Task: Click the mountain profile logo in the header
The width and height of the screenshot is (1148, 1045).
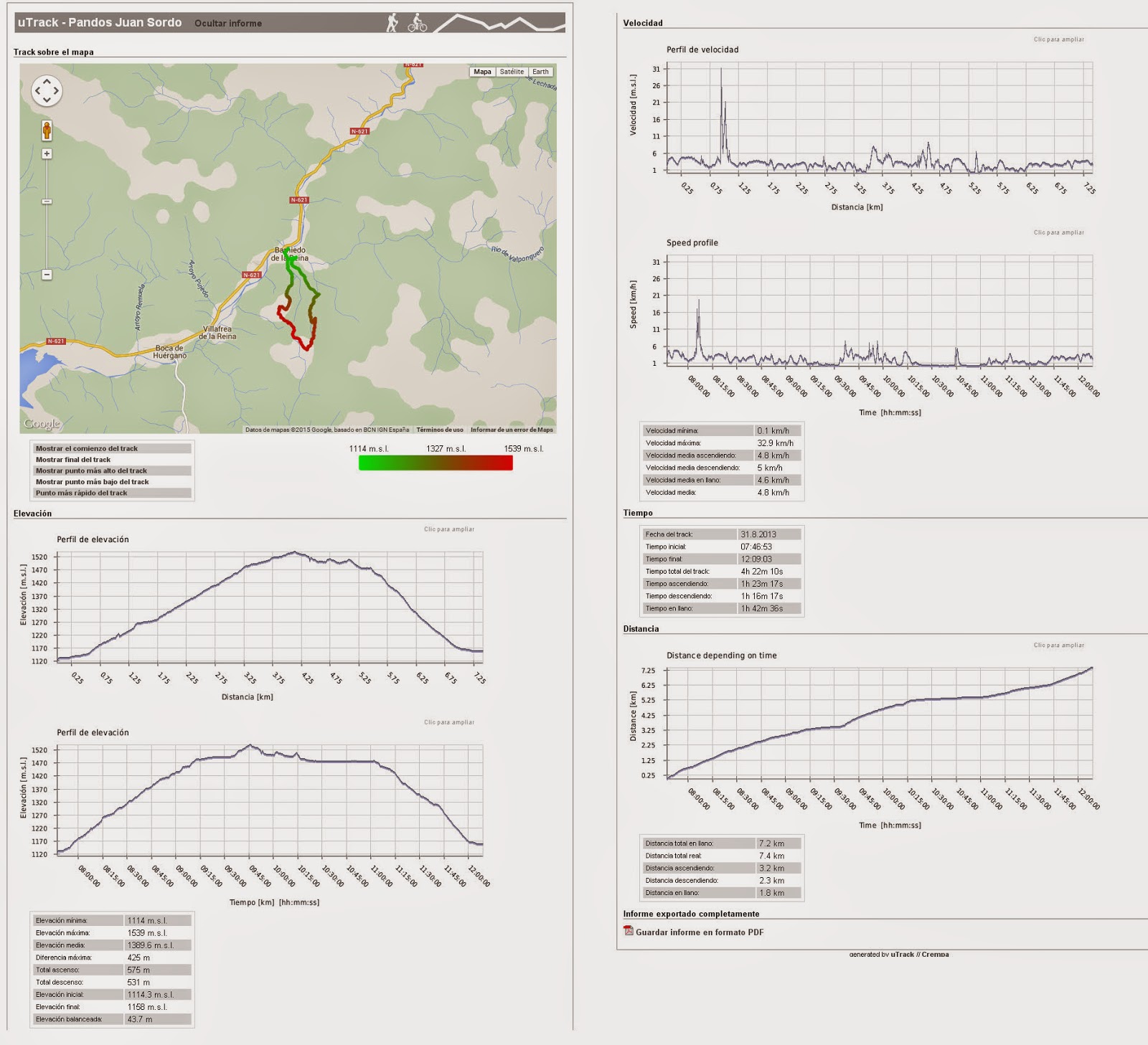Action: pos(501,22)
